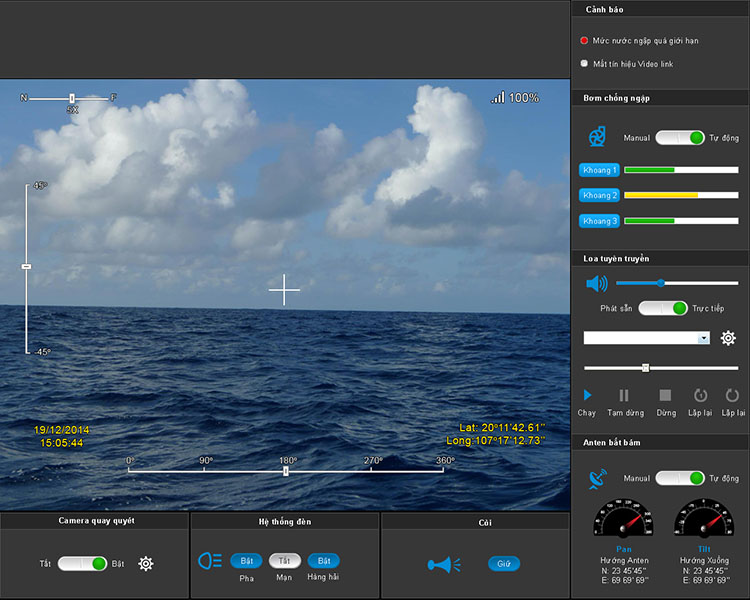Click the Pan antenna direction gauge
Screen dimensions: 750x600
coord(623,520)
